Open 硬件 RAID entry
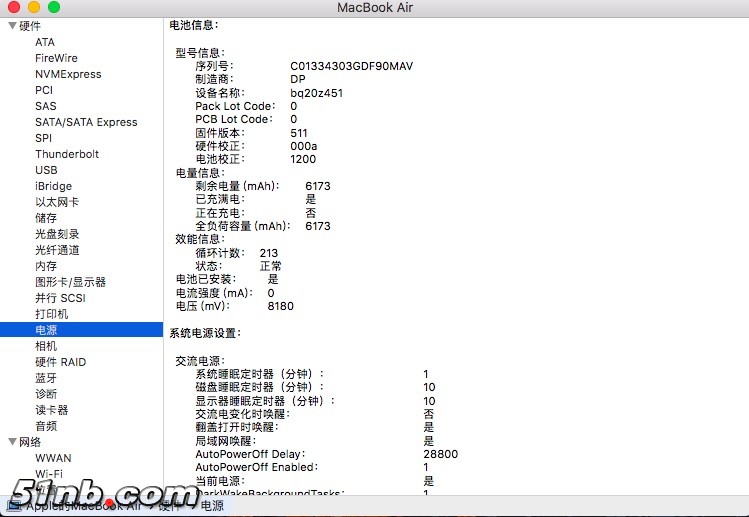This screenshot has width=749, height=517. point(61,362)
